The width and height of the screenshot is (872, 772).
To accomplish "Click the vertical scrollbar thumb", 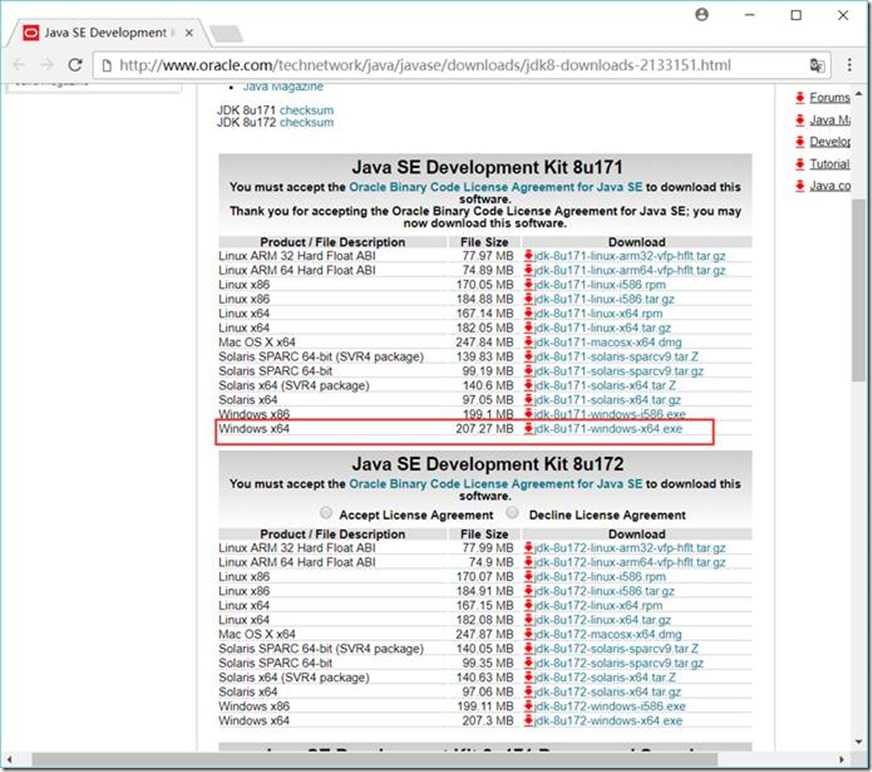I will 859,289.
